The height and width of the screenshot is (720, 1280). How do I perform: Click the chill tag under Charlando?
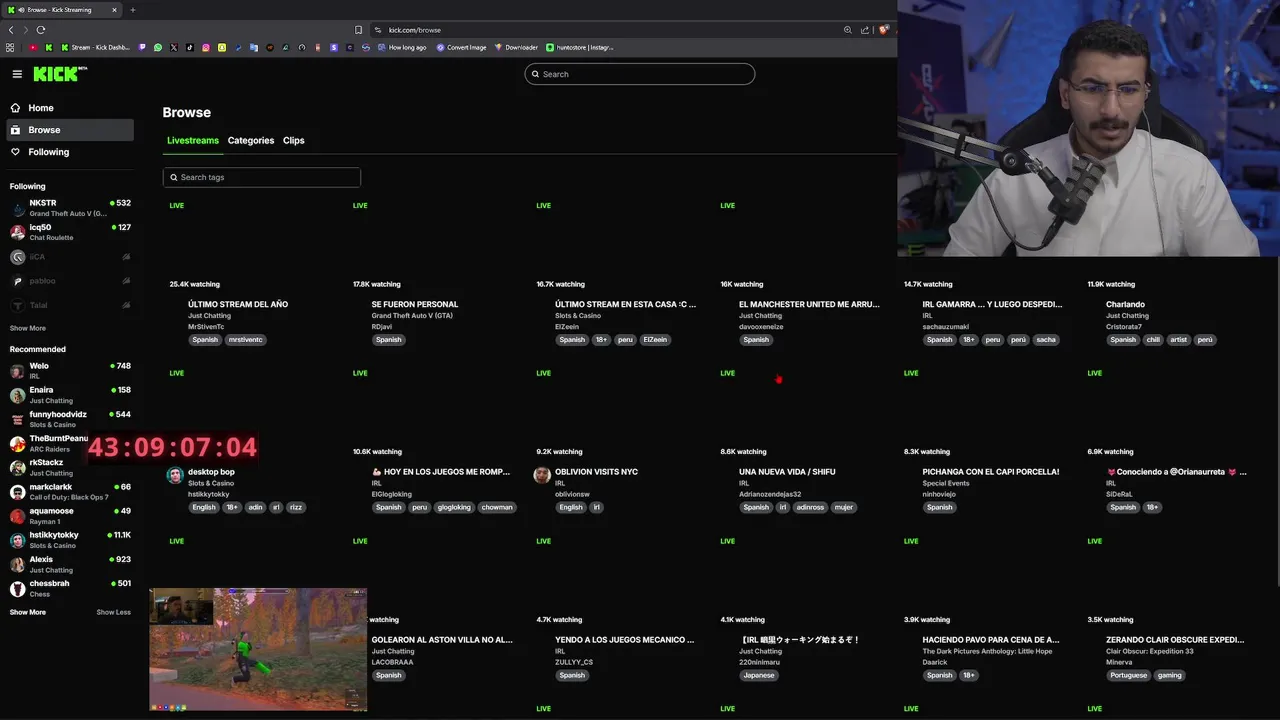pos(1153,340)
